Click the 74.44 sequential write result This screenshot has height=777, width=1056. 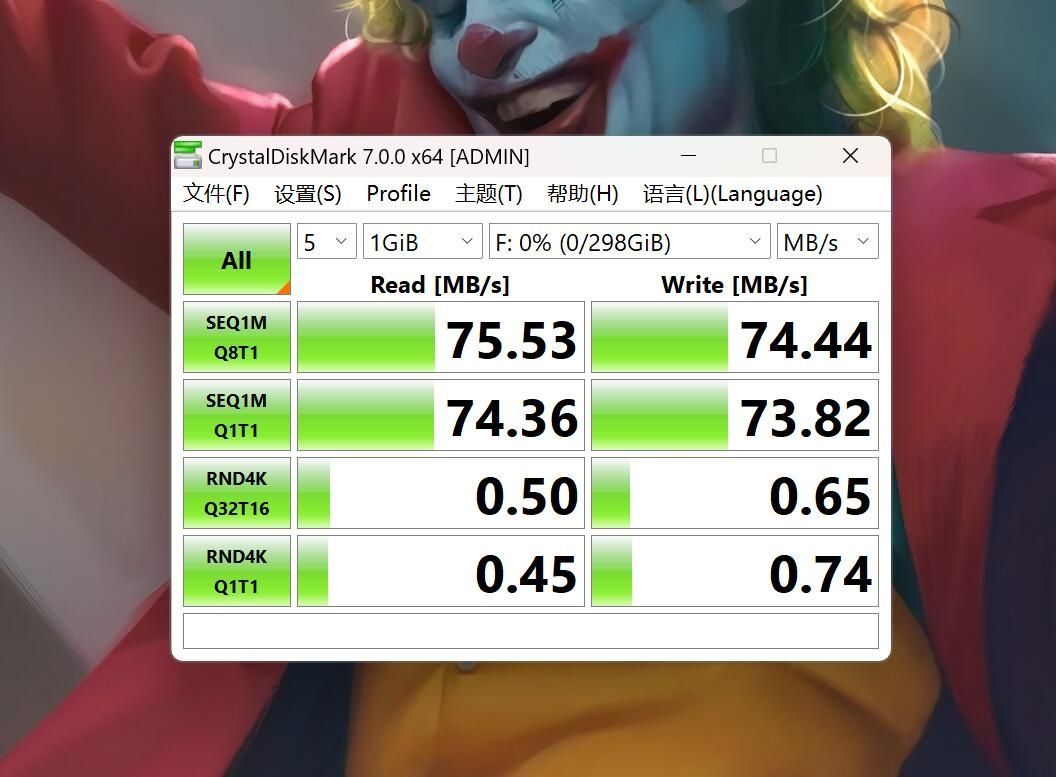tap(735, 337)
